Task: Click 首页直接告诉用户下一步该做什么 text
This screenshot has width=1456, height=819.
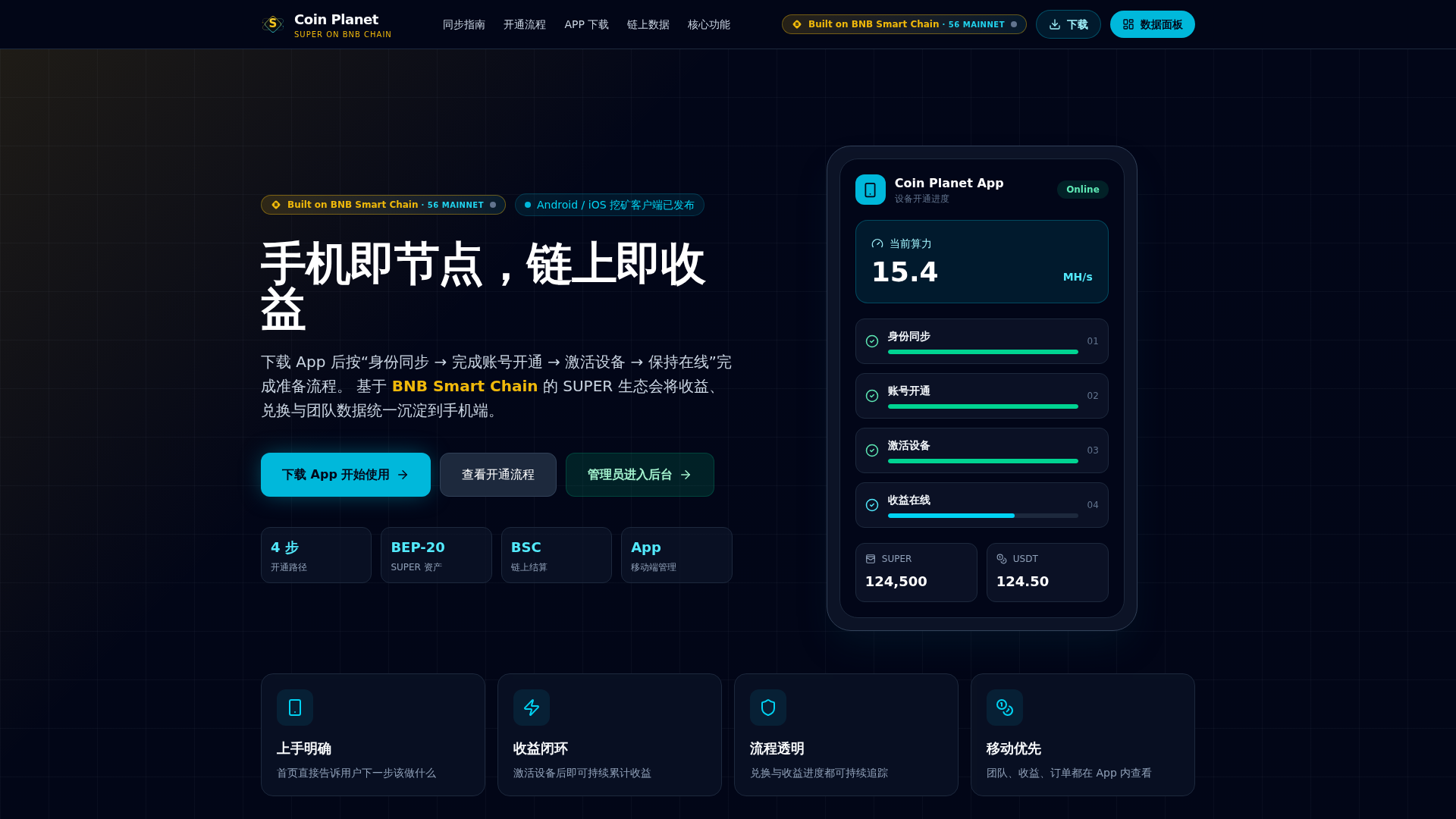Action: coord(356,773)
